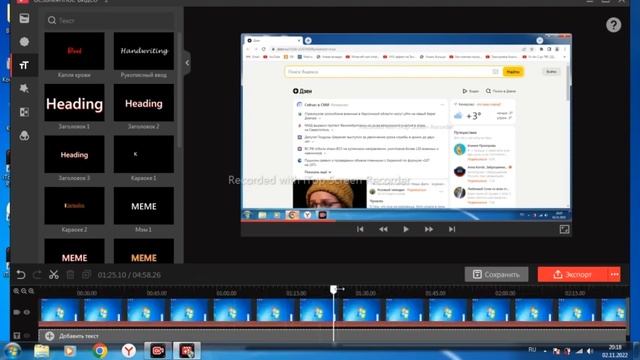Open the round stickers sidebar icon
This screenshot has width=640, height=360.
point(24,42)
